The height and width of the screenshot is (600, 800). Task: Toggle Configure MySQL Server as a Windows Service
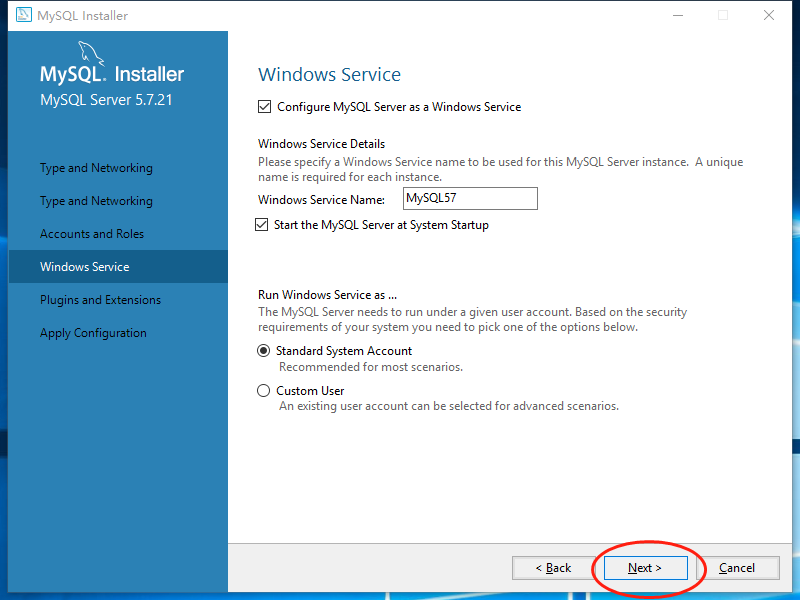coord(264,107)
